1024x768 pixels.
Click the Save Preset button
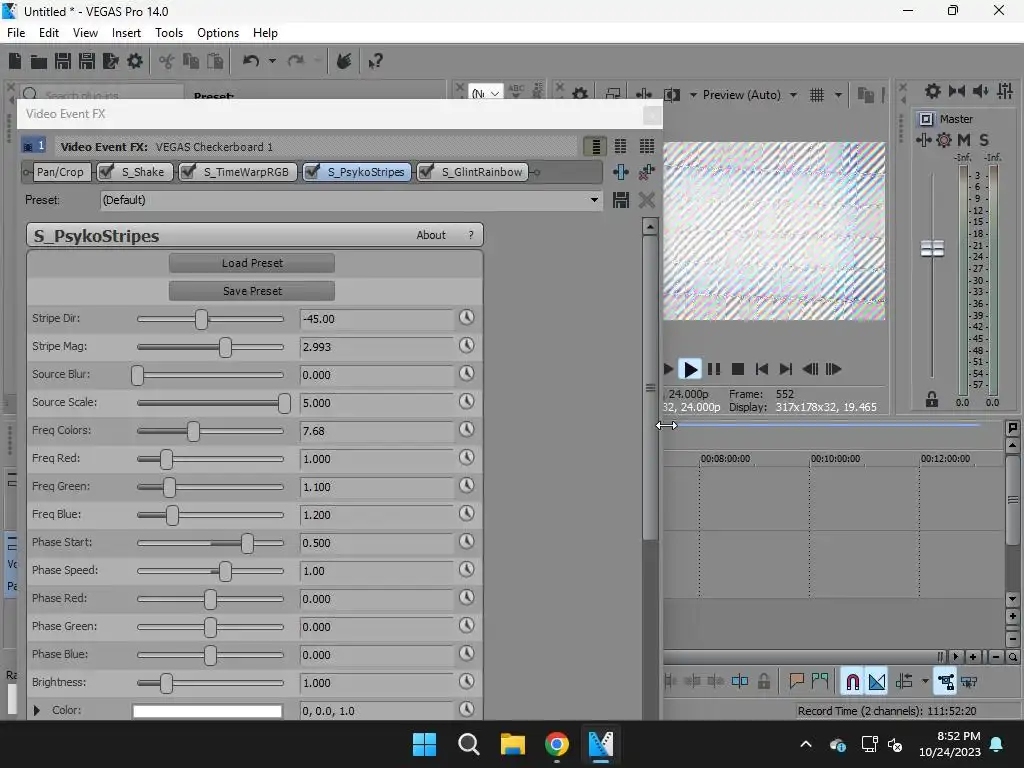252,291
